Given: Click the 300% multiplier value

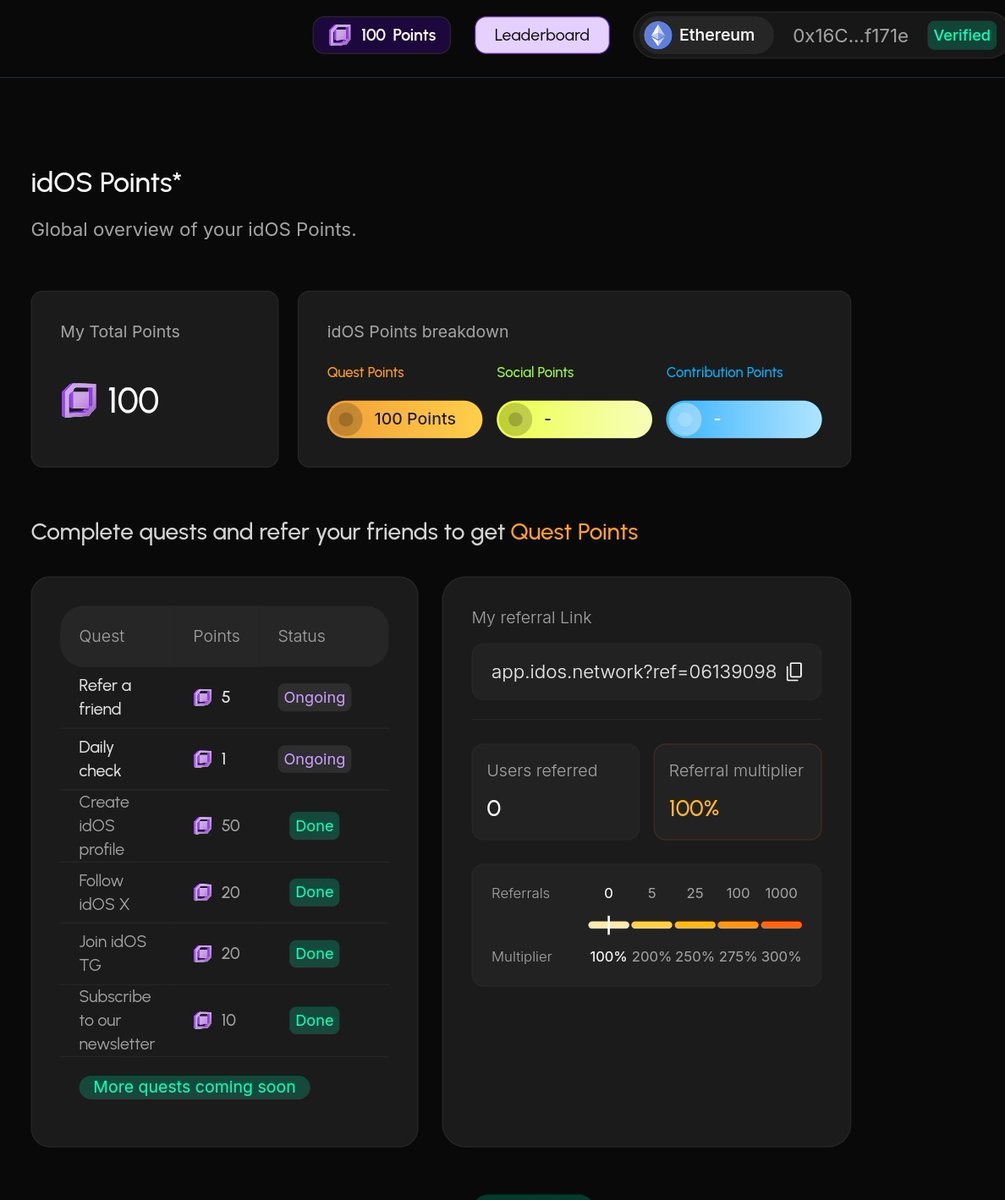Looking at the screenshot, I should tap(781, 957).
